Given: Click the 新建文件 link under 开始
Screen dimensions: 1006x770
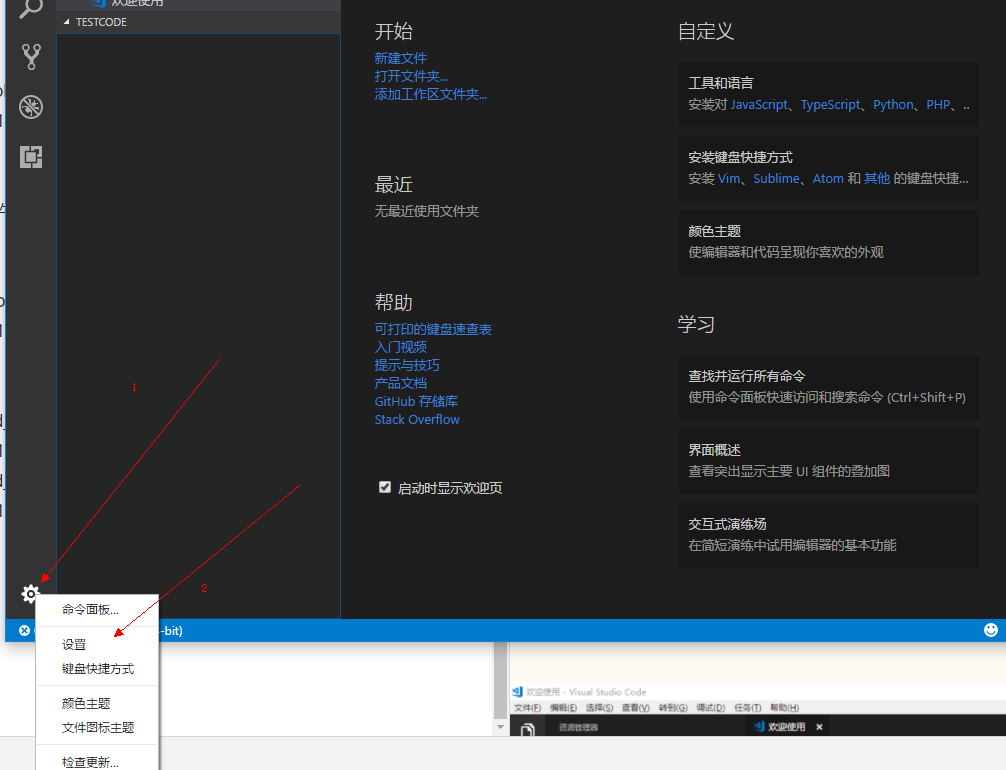Looking at the screenshot, I should click(400, 58).
